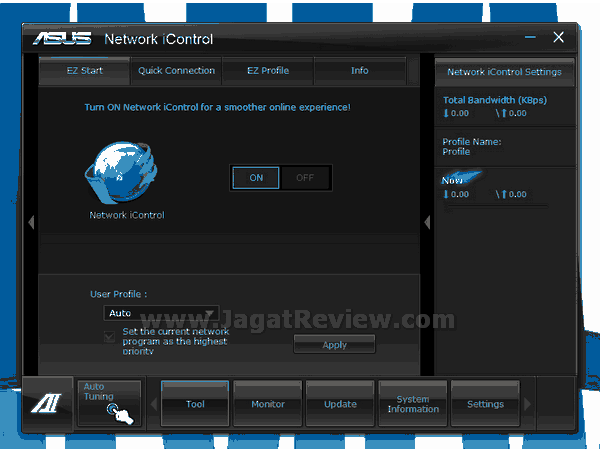The height and width of the screenshot is (450, 600).
Task: Open Network iControl Settings panel tab
Action: click(504, 72)
